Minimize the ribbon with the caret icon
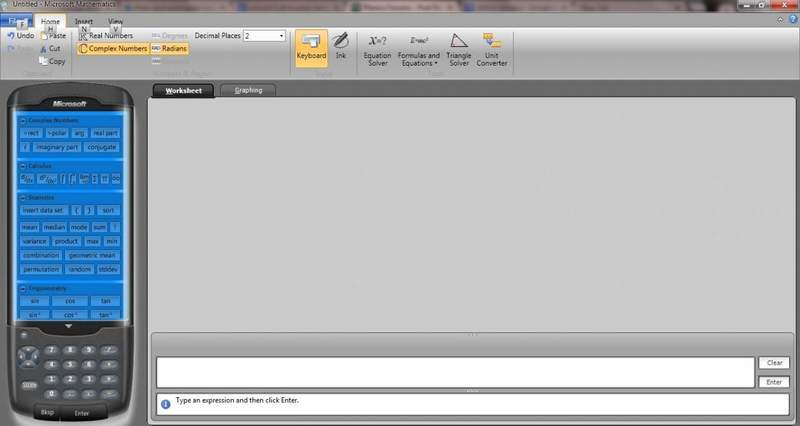Viewport: 800px width, 426px height. [x=780, y=19]
